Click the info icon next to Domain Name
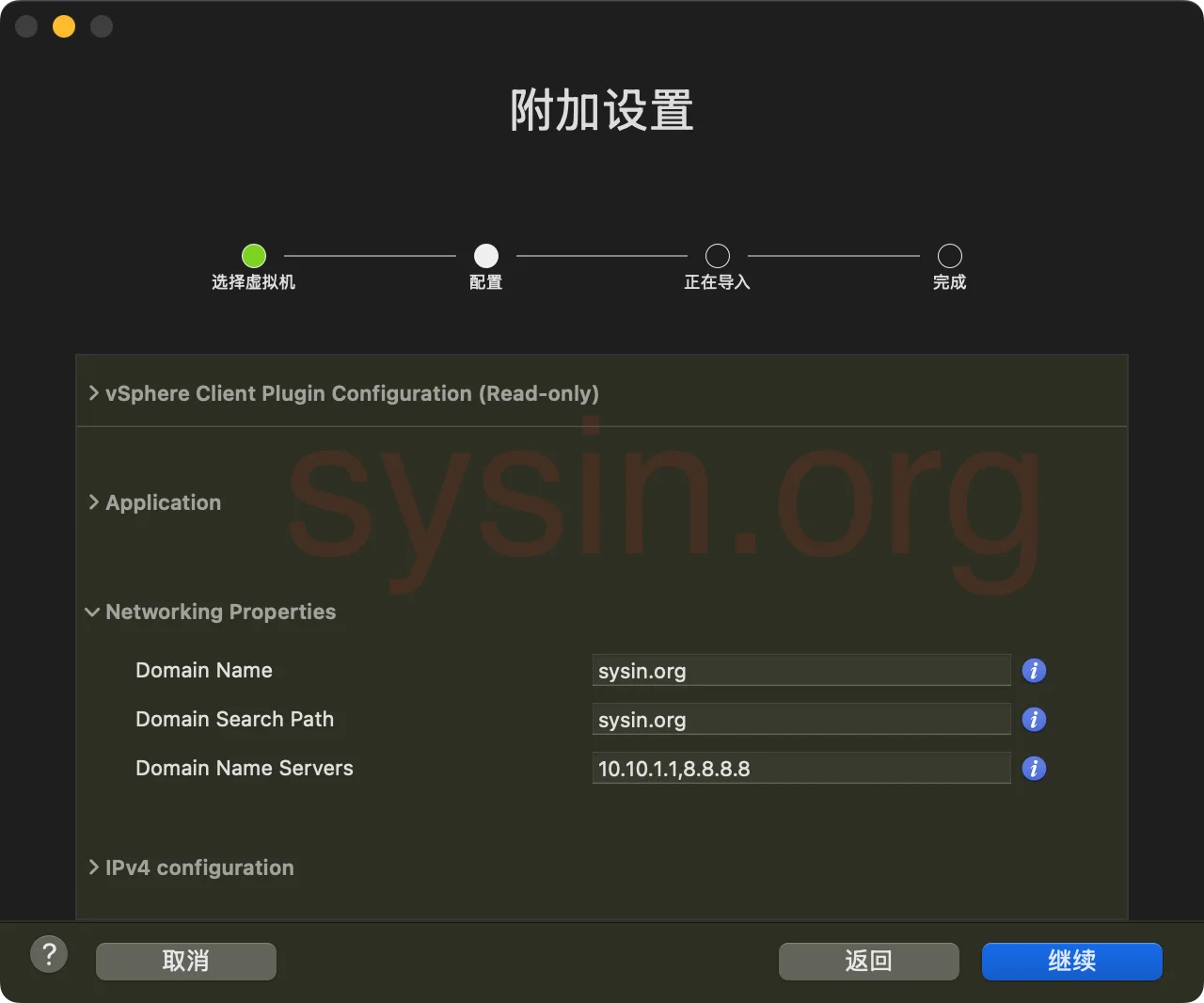1204x1003 pixels. pyautogui.click(x=1033, y=670)
